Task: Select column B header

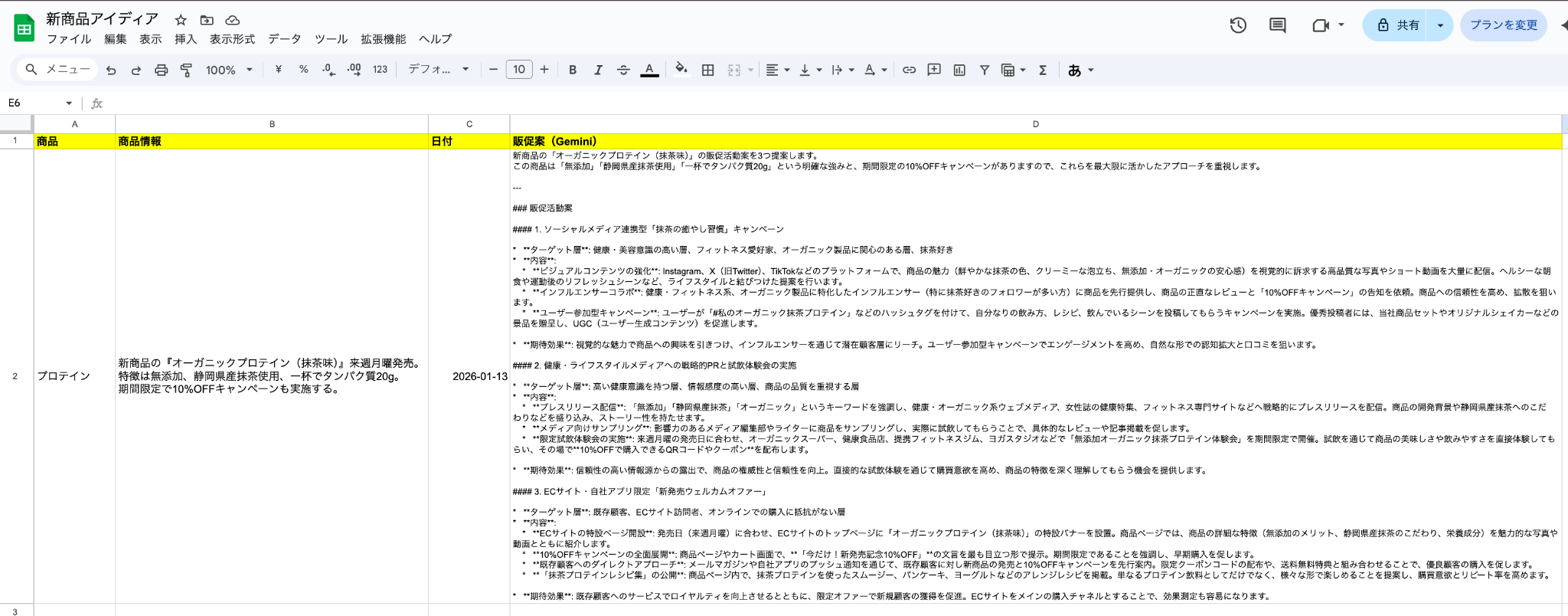Action: (x=272, y=124)
